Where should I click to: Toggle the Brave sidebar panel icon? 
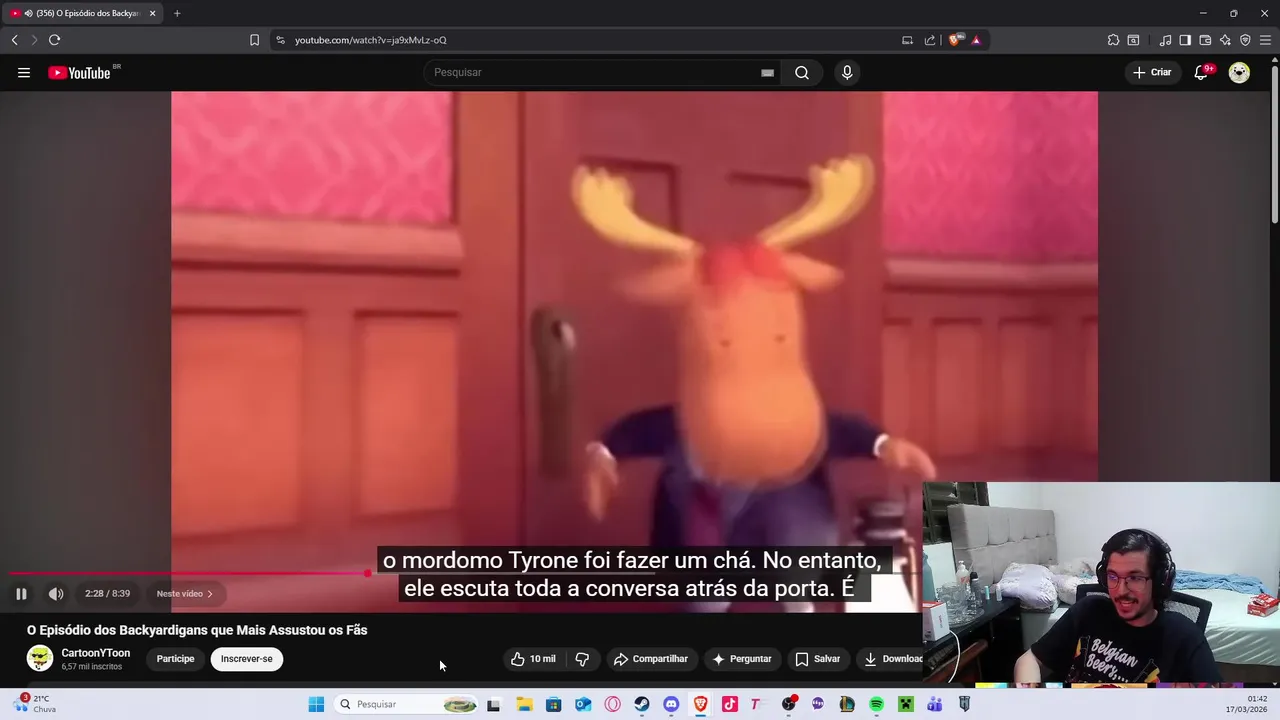tap(1185, 40)
